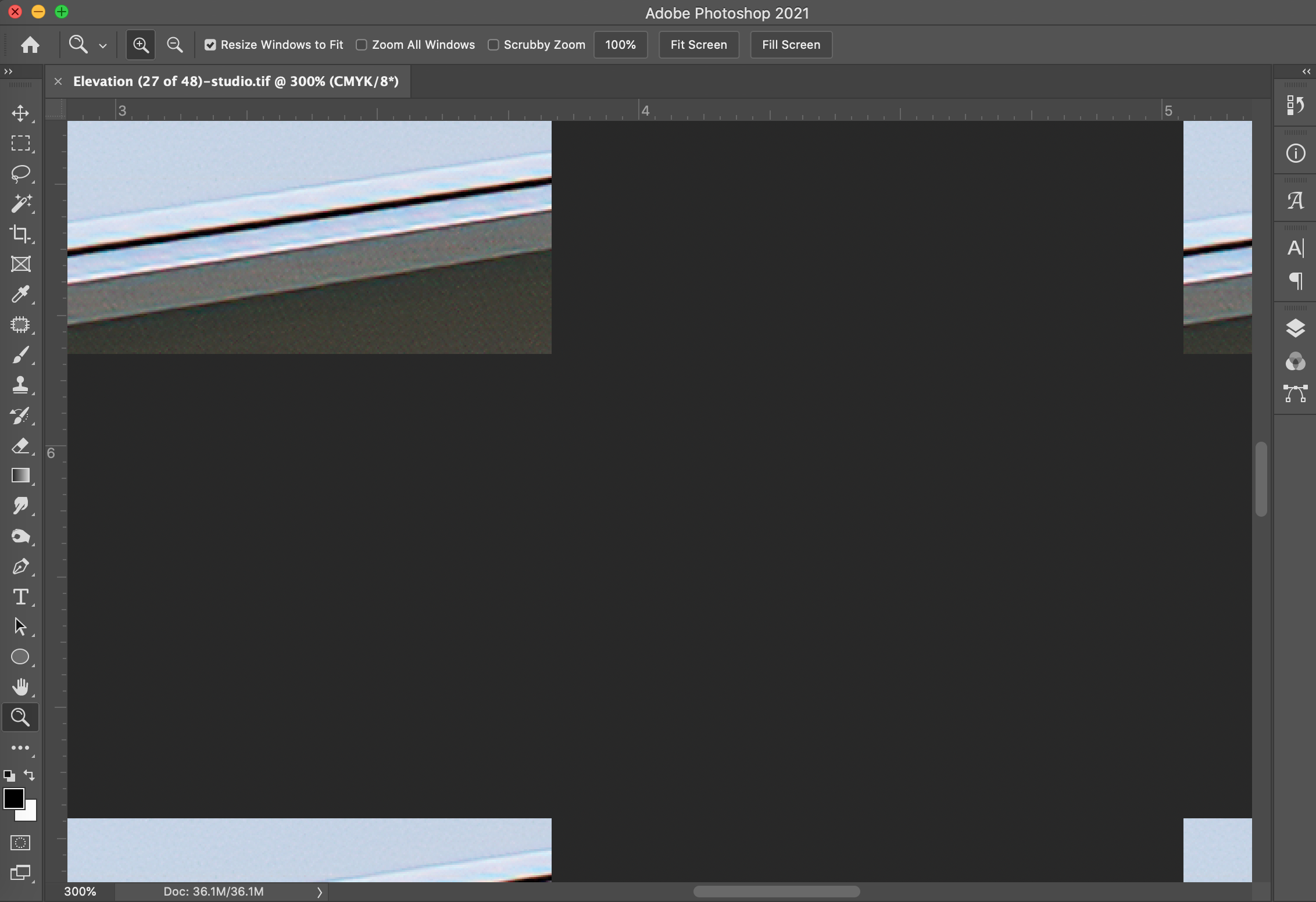
Task: Choose the Eyedropper tool
Action: click(x=20, y=294)
